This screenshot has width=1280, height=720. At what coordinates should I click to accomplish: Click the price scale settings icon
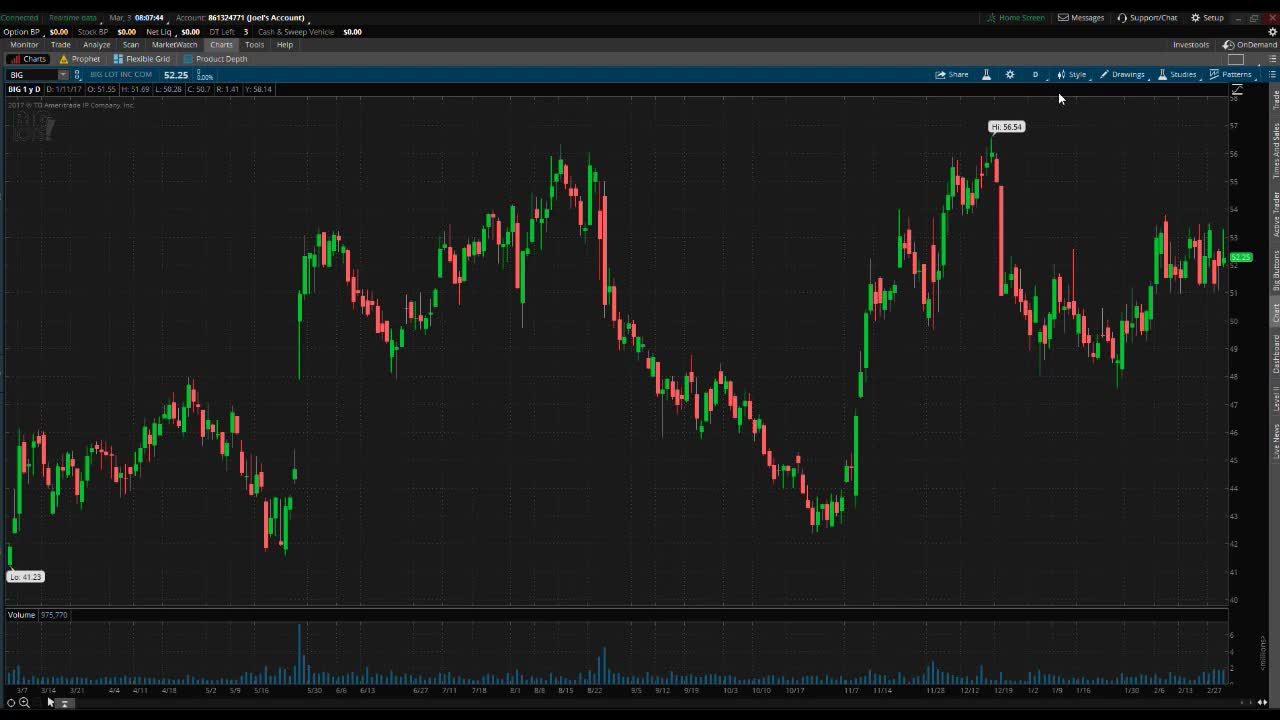[1237, 90]
